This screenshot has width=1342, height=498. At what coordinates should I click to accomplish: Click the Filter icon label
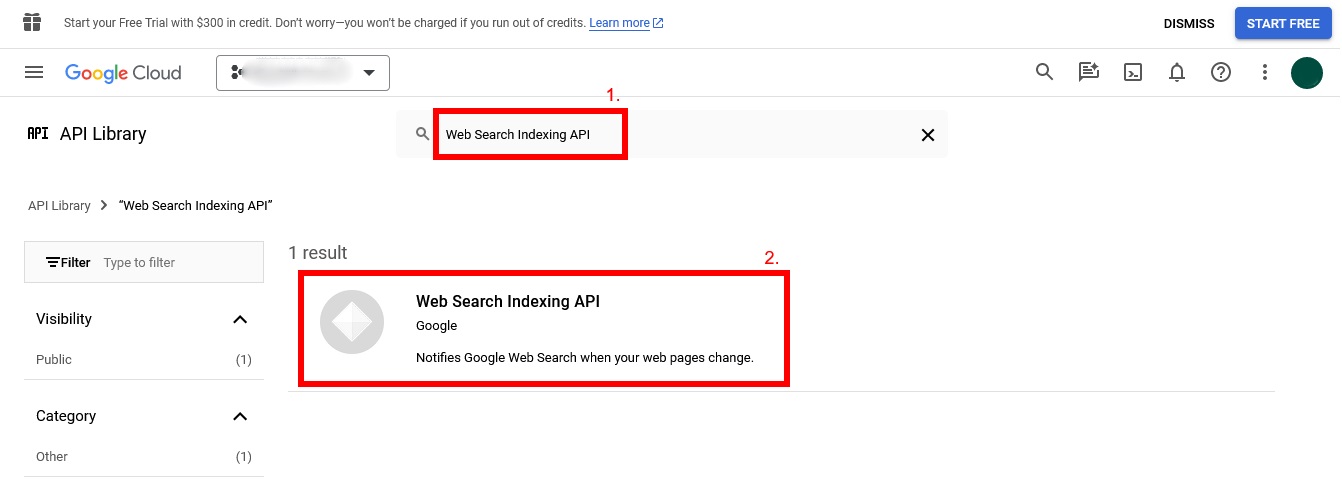[68, 262]
